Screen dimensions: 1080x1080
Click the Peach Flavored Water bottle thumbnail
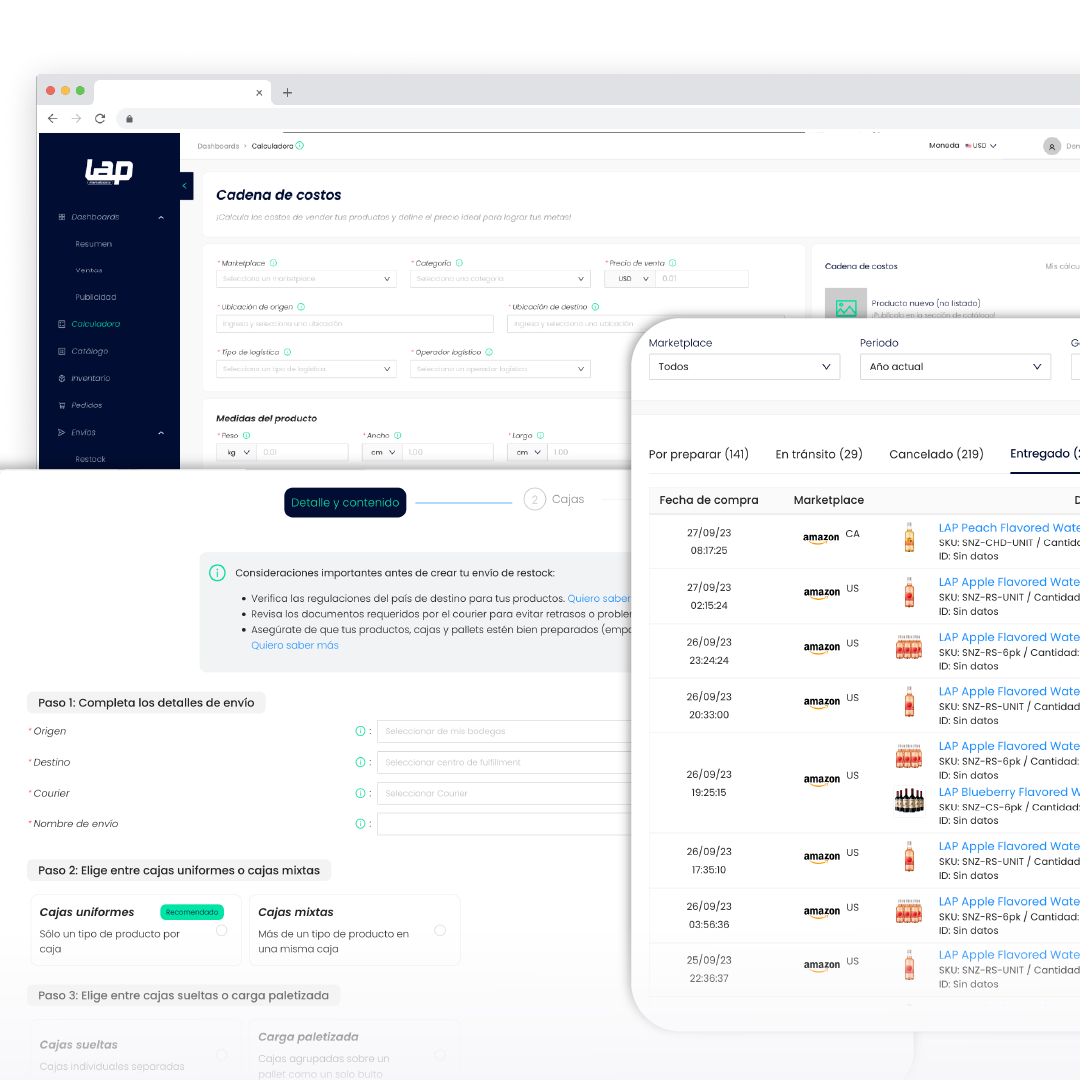click(909, 537)
